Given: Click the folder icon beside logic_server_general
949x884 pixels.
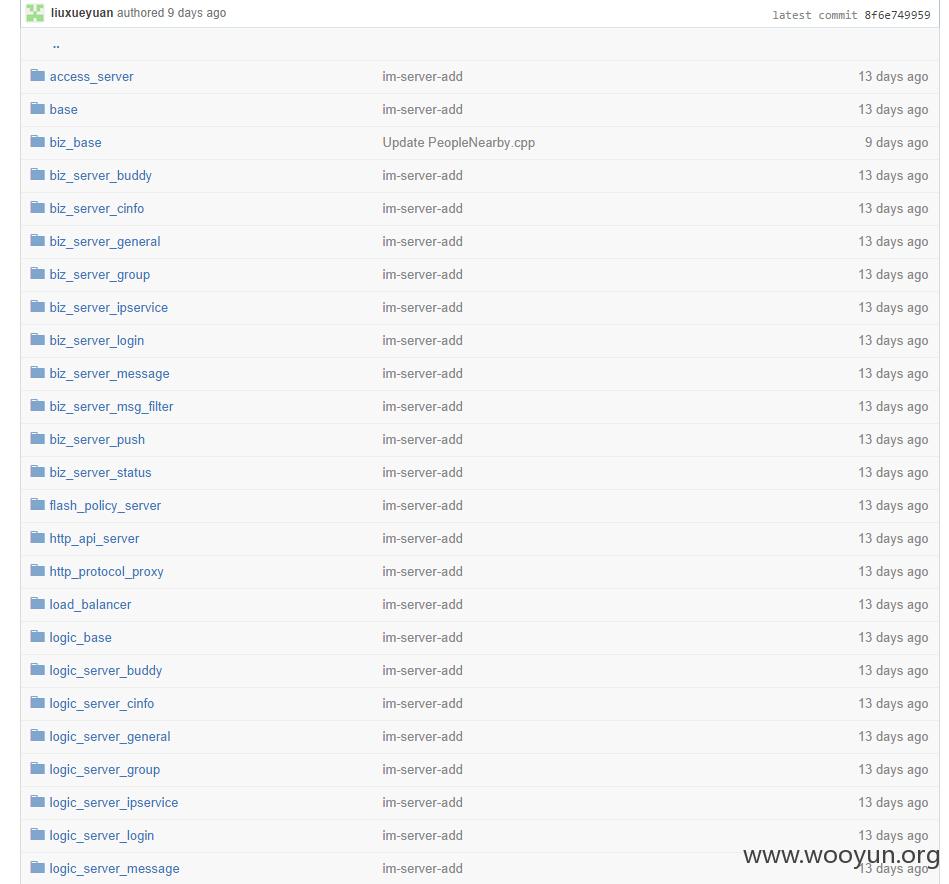Looking at the screenshot, I should [38, 735].
